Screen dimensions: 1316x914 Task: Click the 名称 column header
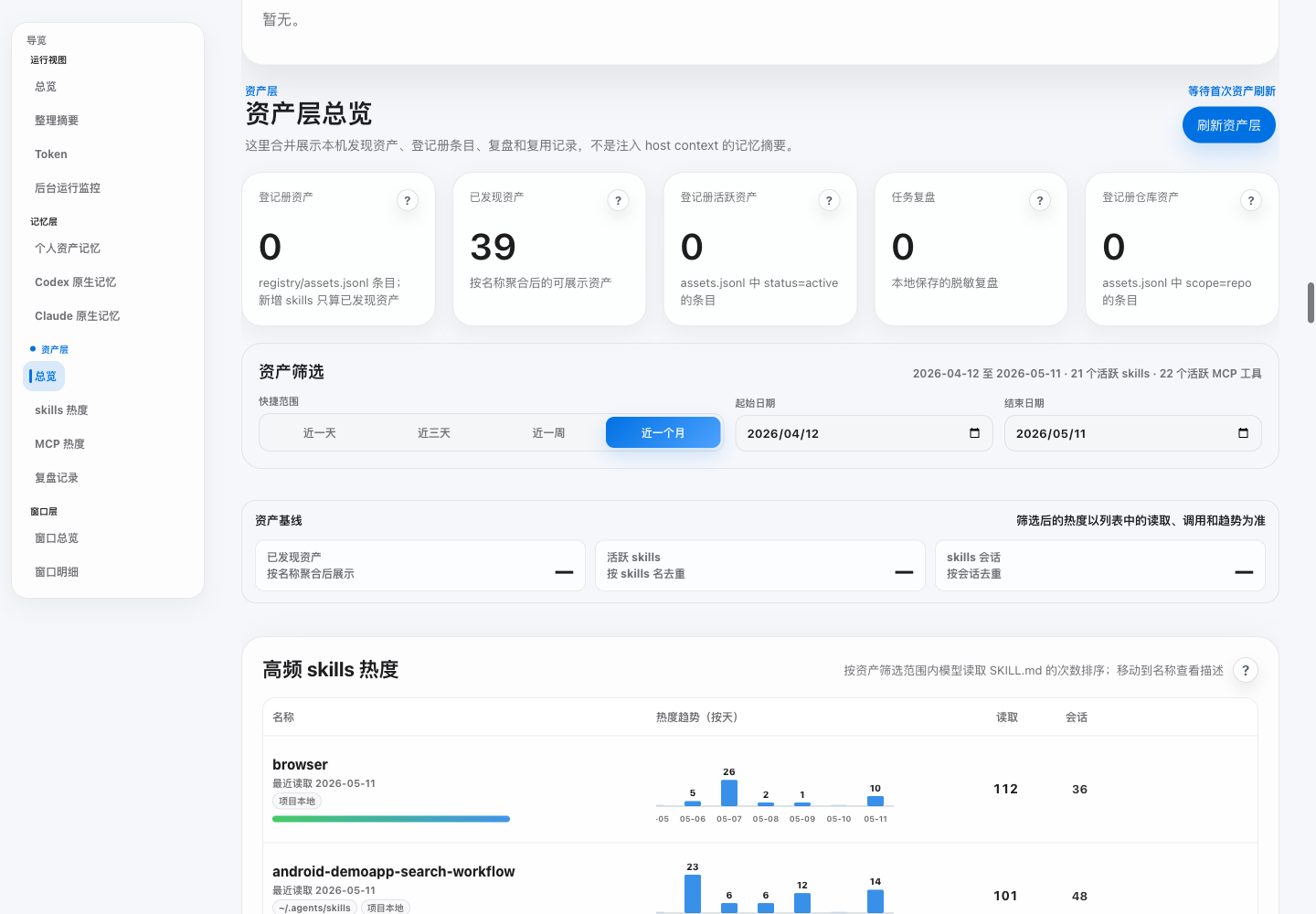(x=283, y=717)
